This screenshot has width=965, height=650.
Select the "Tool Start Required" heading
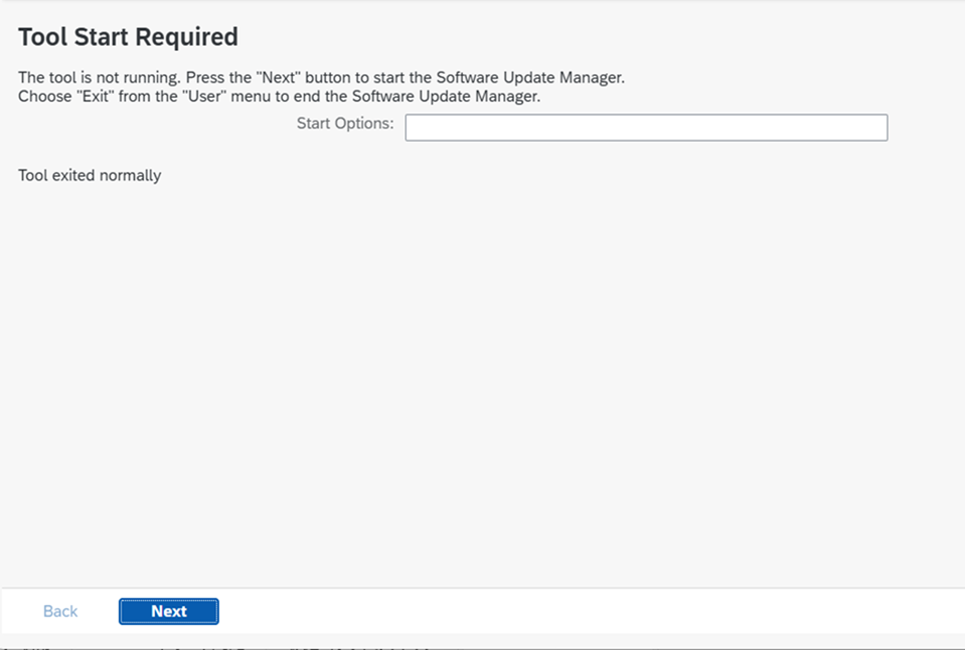coord(128,37)
